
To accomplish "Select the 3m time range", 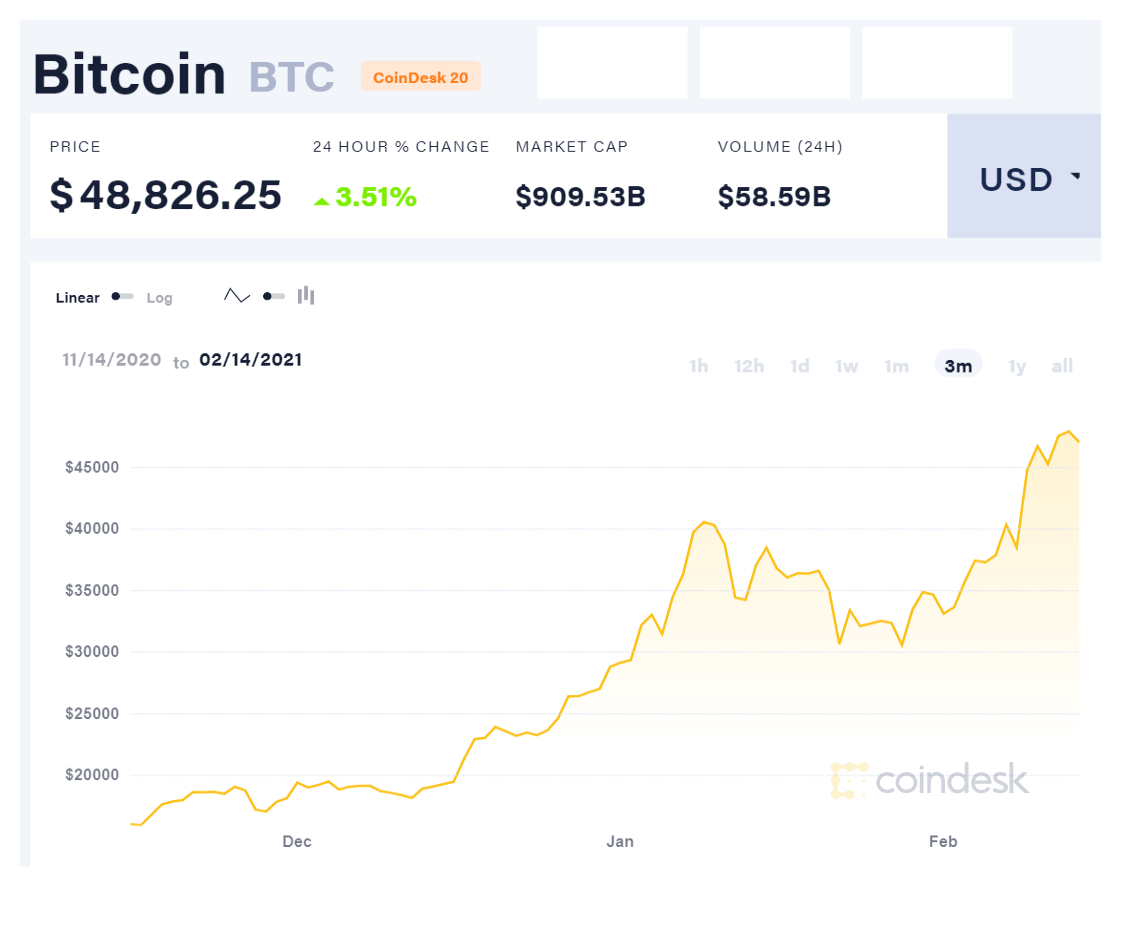I will click(x=958, y=365).
